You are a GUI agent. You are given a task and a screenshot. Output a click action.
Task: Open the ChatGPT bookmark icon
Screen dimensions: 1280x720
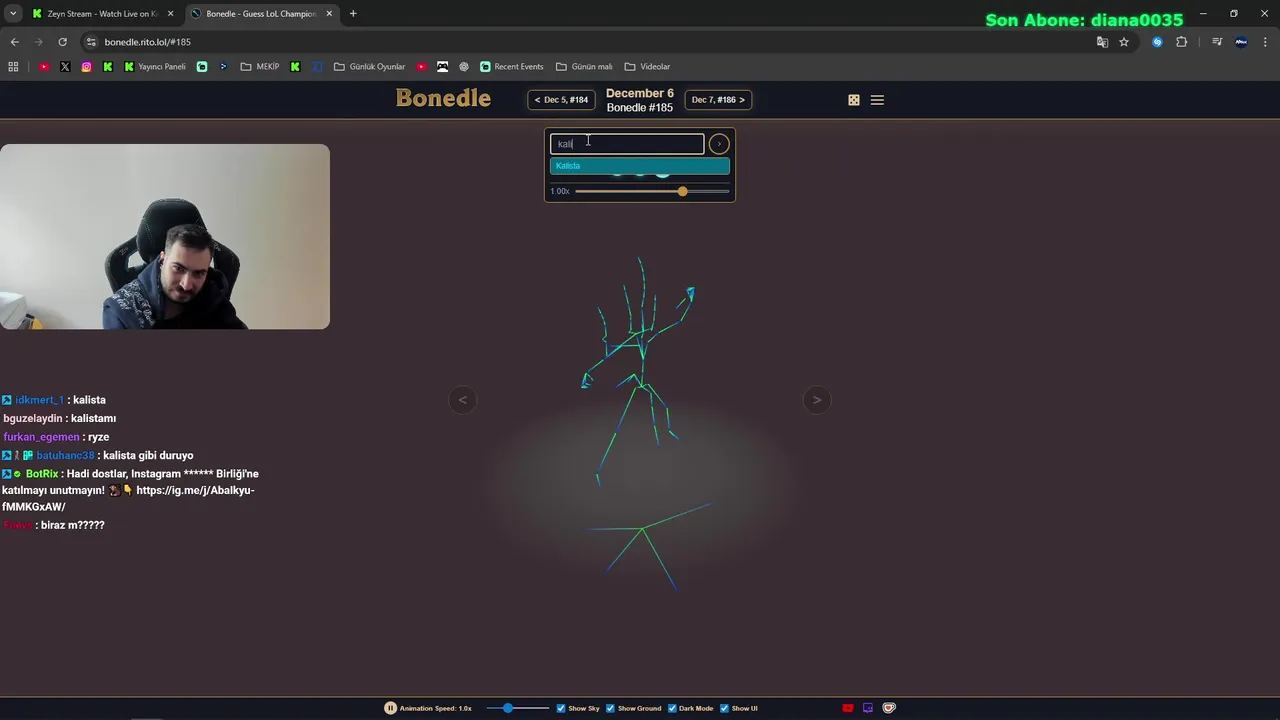coord(464,67)
